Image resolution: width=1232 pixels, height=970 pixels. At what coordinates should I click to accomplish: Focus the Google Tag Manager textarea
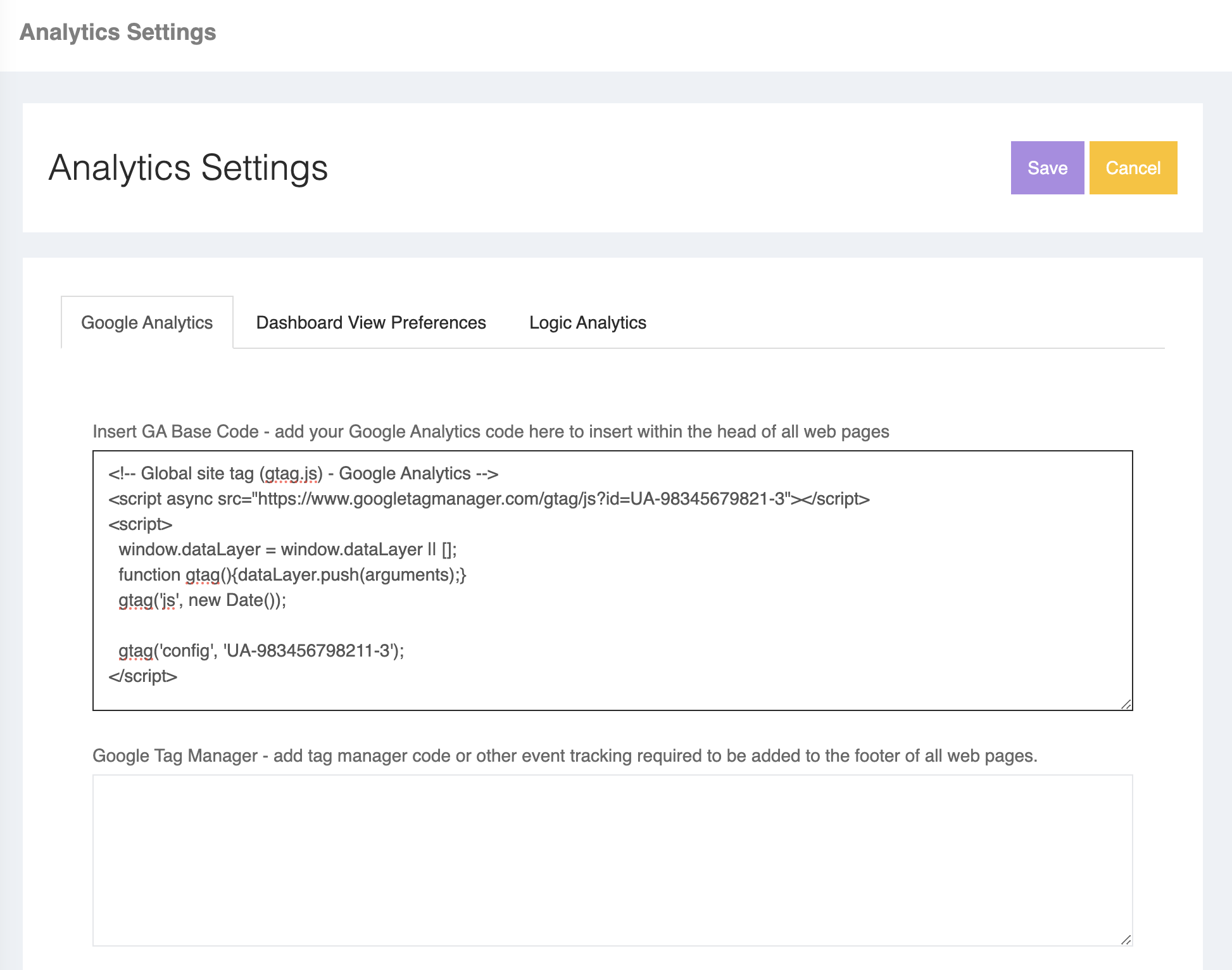coord(613,860)
